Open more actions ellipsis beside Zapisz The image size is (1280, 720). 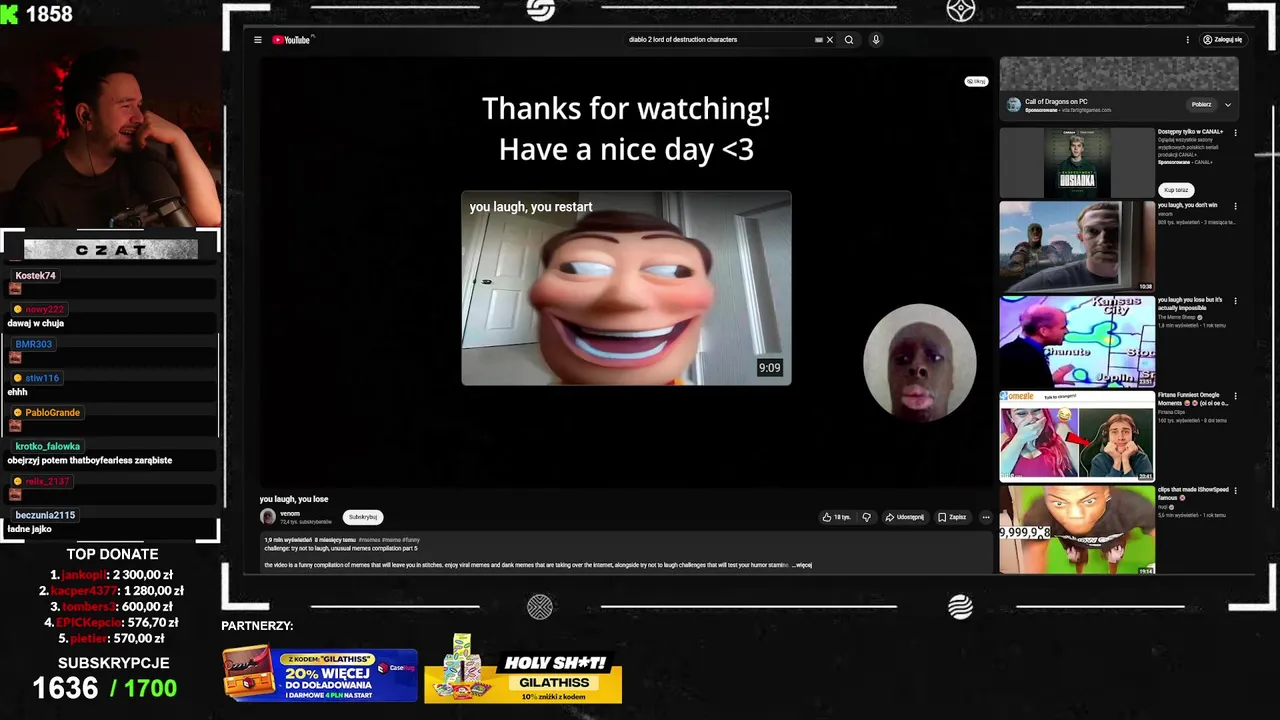click(985, 517)
